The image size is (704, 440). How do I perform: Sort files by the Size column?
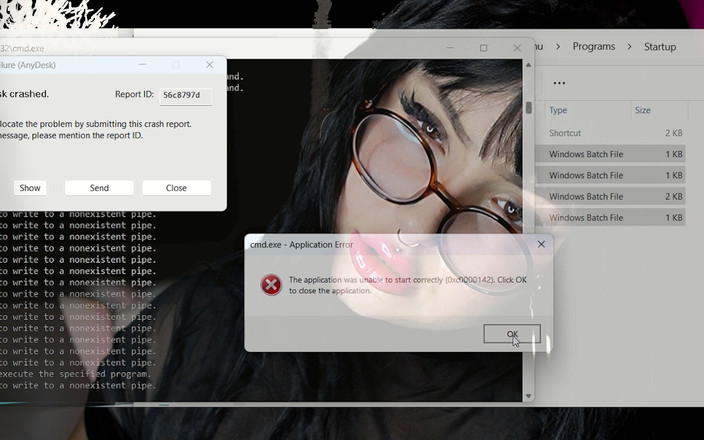pos(643,110)
